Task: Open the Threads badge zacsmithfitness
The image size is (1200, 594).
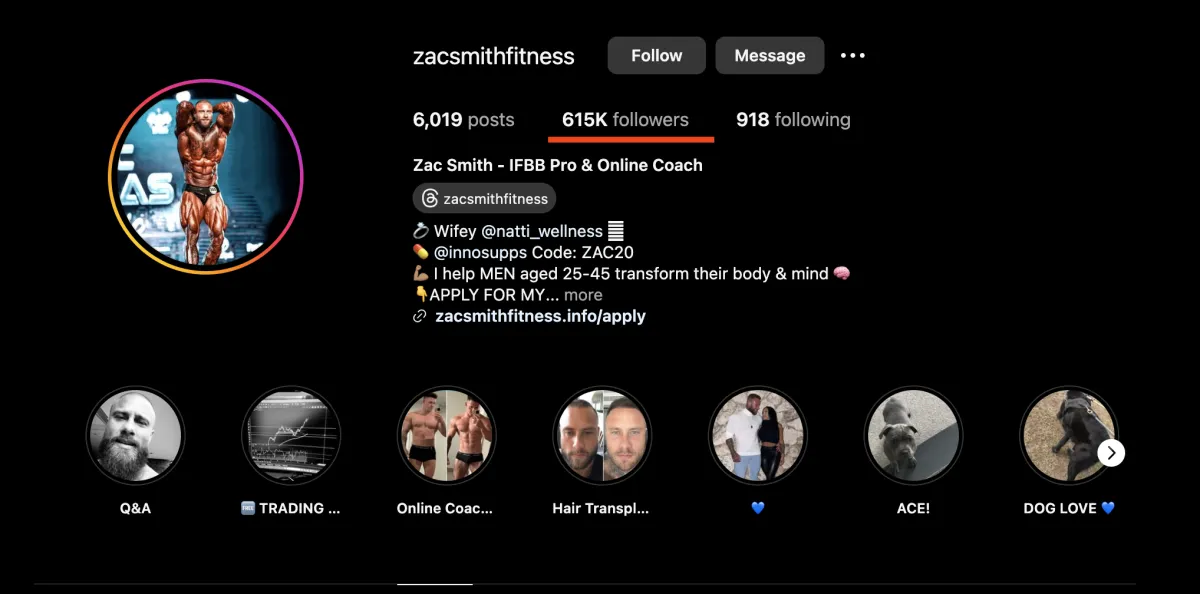Action: 484,199
